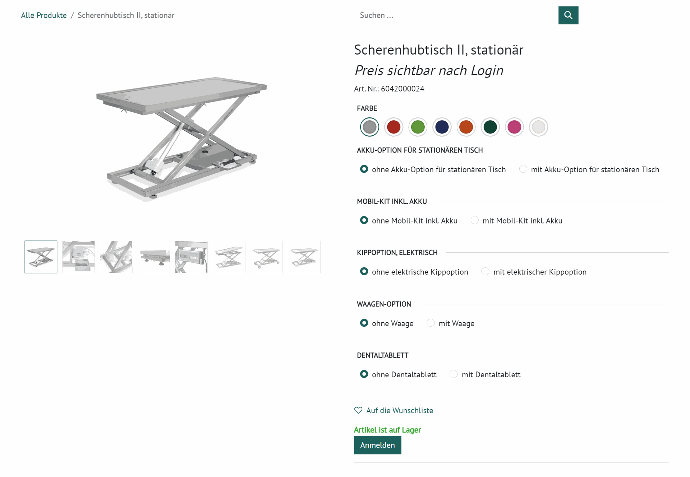
Task: Click 'Auf die Wunschliste' link
Action: (x=399, y=410)
